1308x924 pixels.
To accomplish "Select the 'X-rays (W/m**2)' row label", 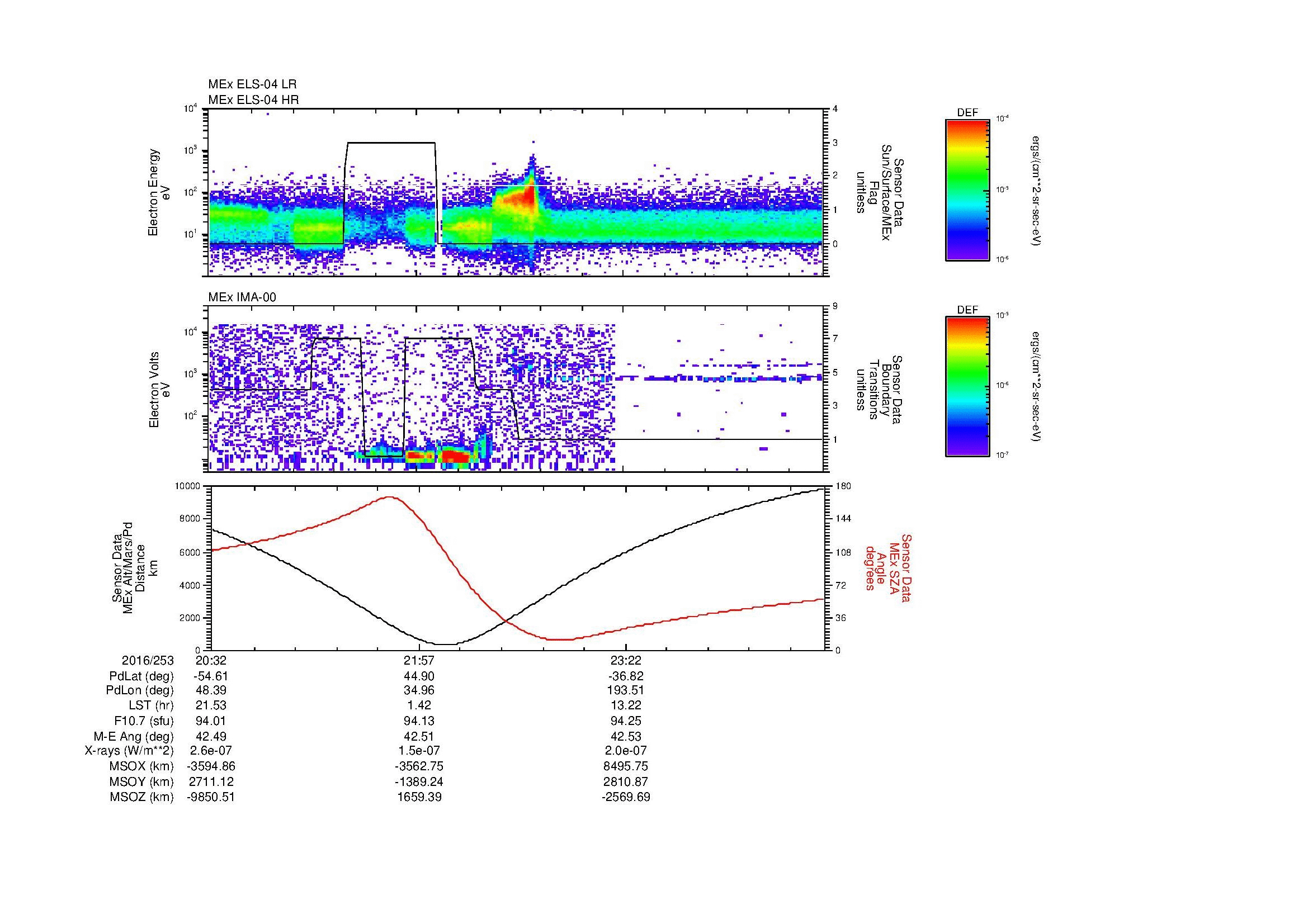I will 129,751.
